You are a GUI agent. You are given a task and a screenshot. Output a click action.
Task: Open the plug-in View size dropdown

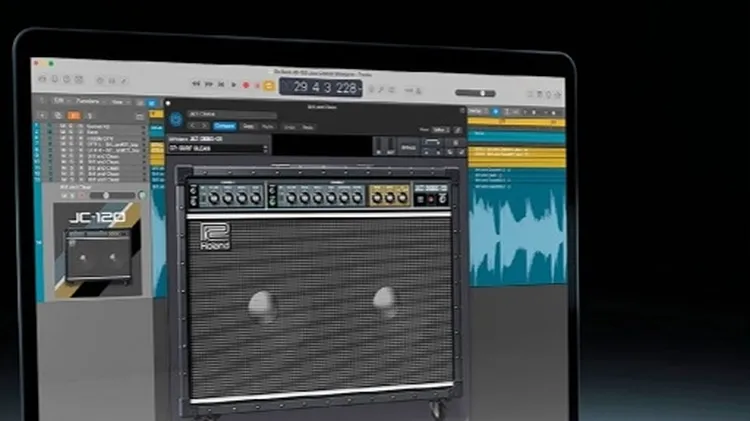[x=441, y=130]
